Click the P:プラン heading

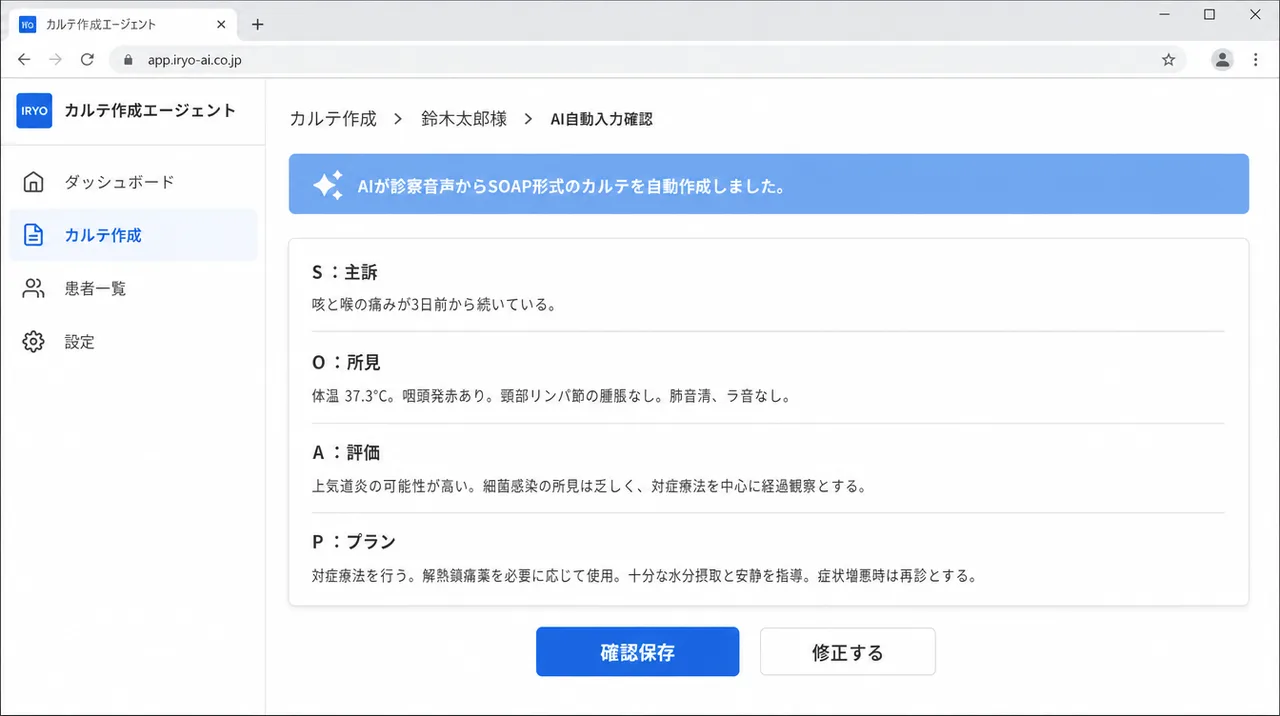[x=354, y=542]
